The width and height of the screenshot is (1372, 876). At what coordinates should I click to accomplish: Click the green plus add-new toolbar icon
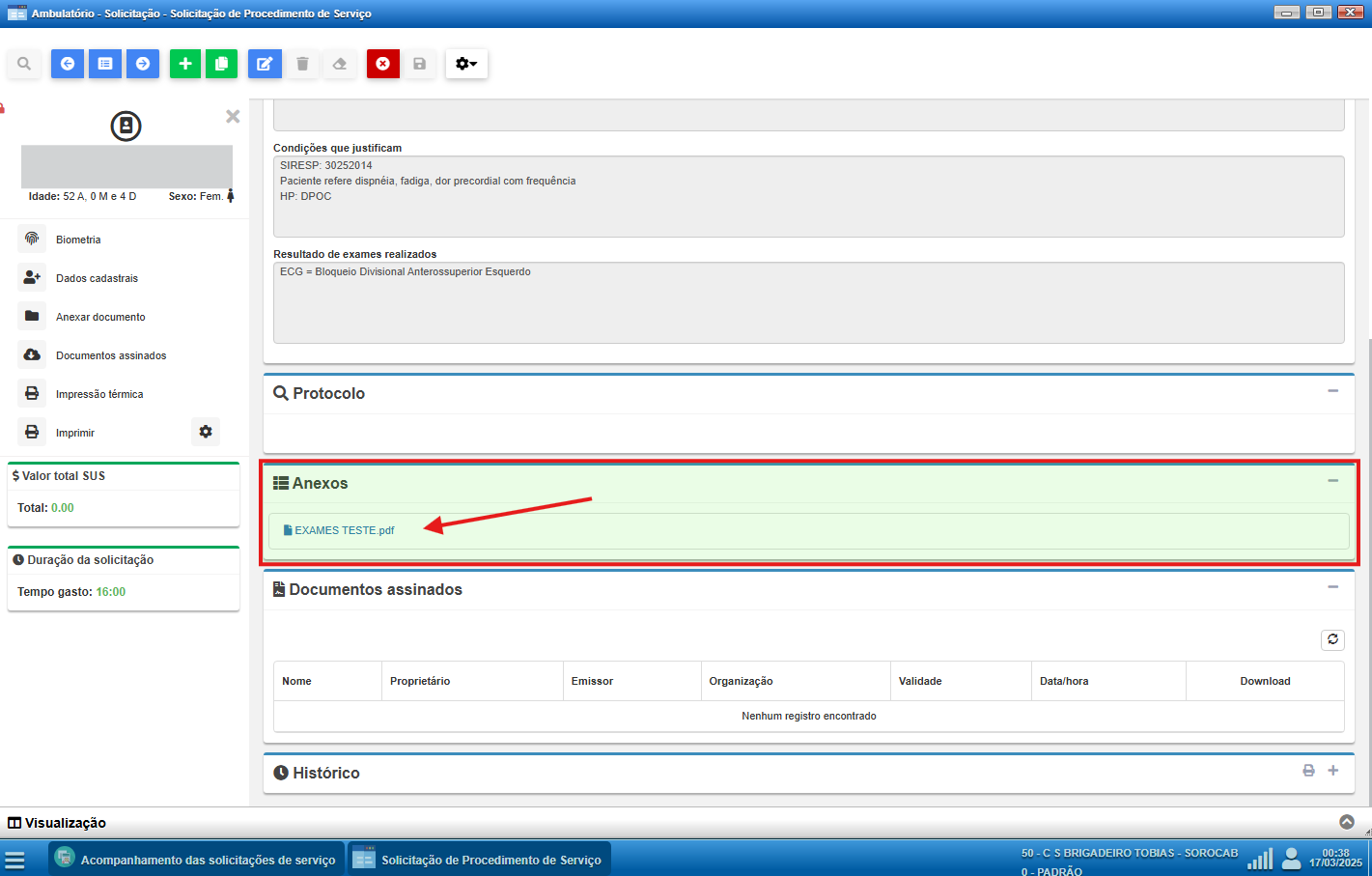[185, 64]
